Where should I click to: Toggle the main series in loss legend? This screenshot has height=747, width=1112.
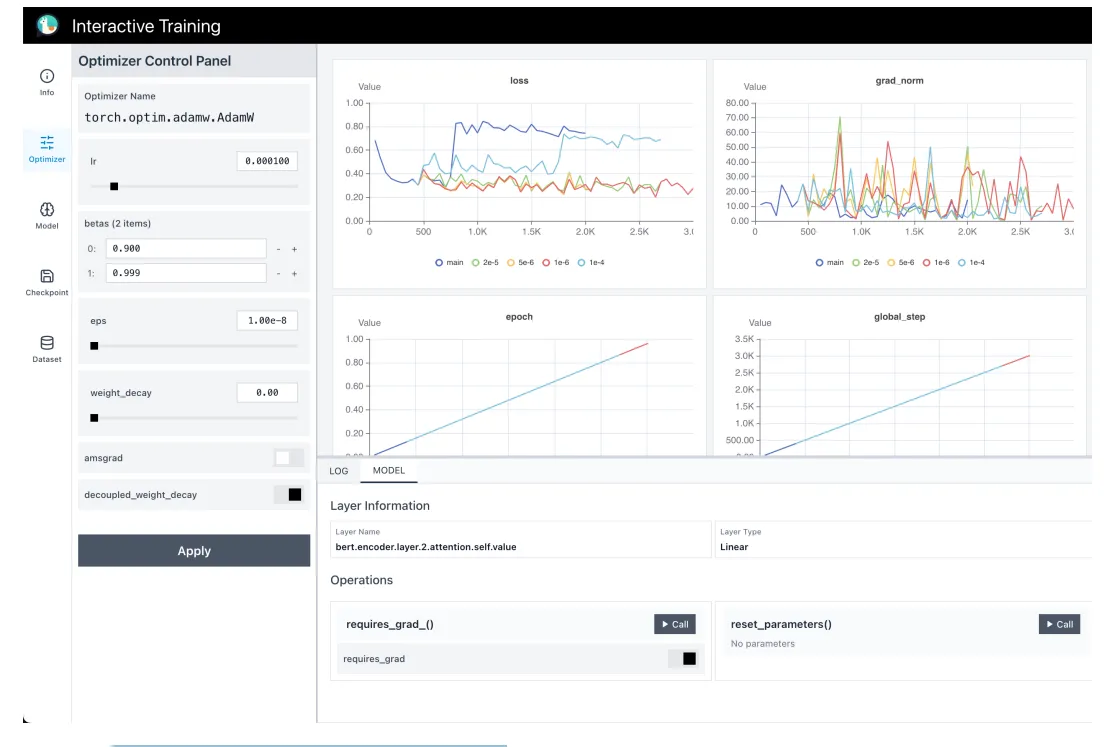click(x=449, y=262)
